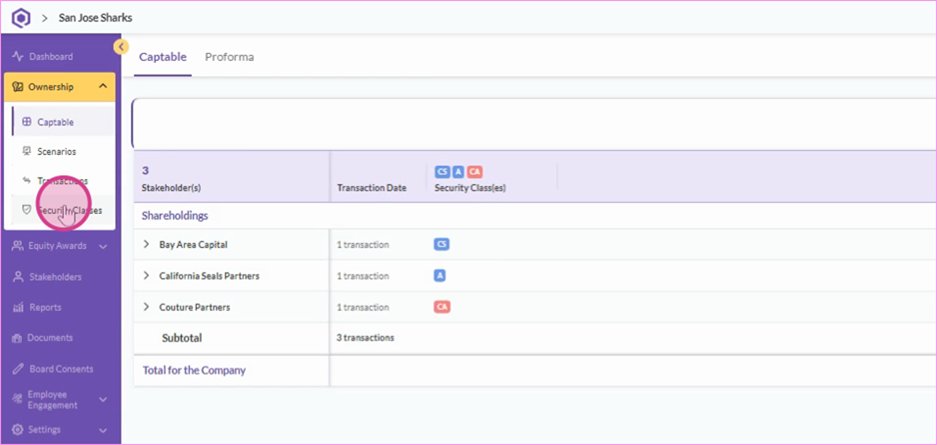Click the Dashboard pulse icon

click(x=17, y=57)
